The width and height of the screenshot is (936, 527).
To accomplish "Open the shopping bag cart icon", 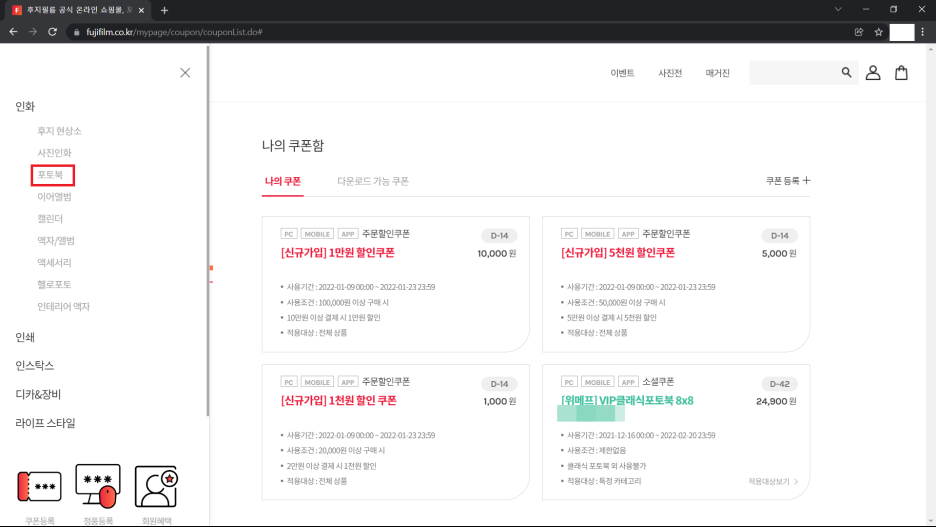I will coord(901,73).
